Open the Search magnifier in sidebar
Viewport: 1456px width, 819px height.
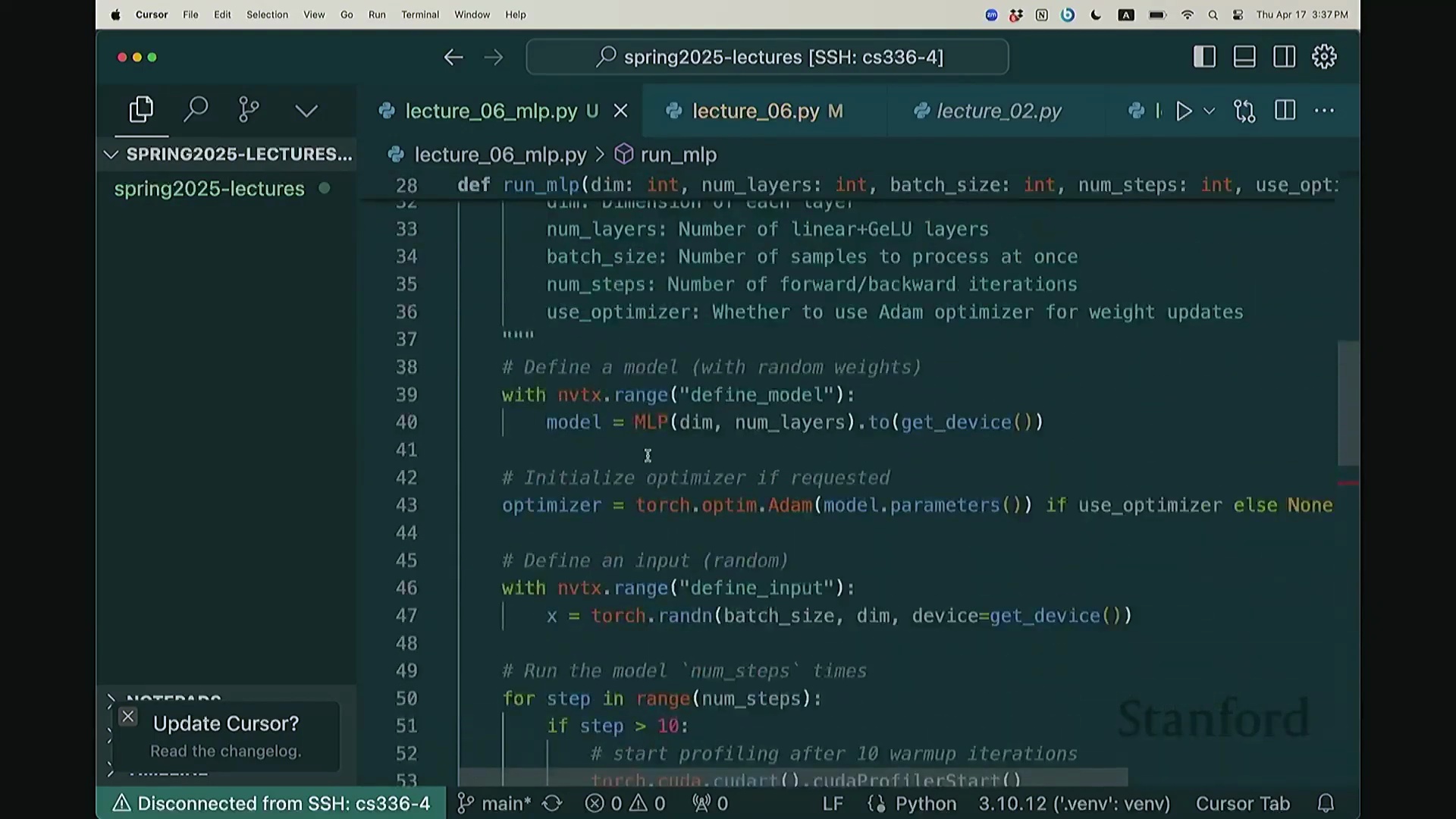point(196,111)
